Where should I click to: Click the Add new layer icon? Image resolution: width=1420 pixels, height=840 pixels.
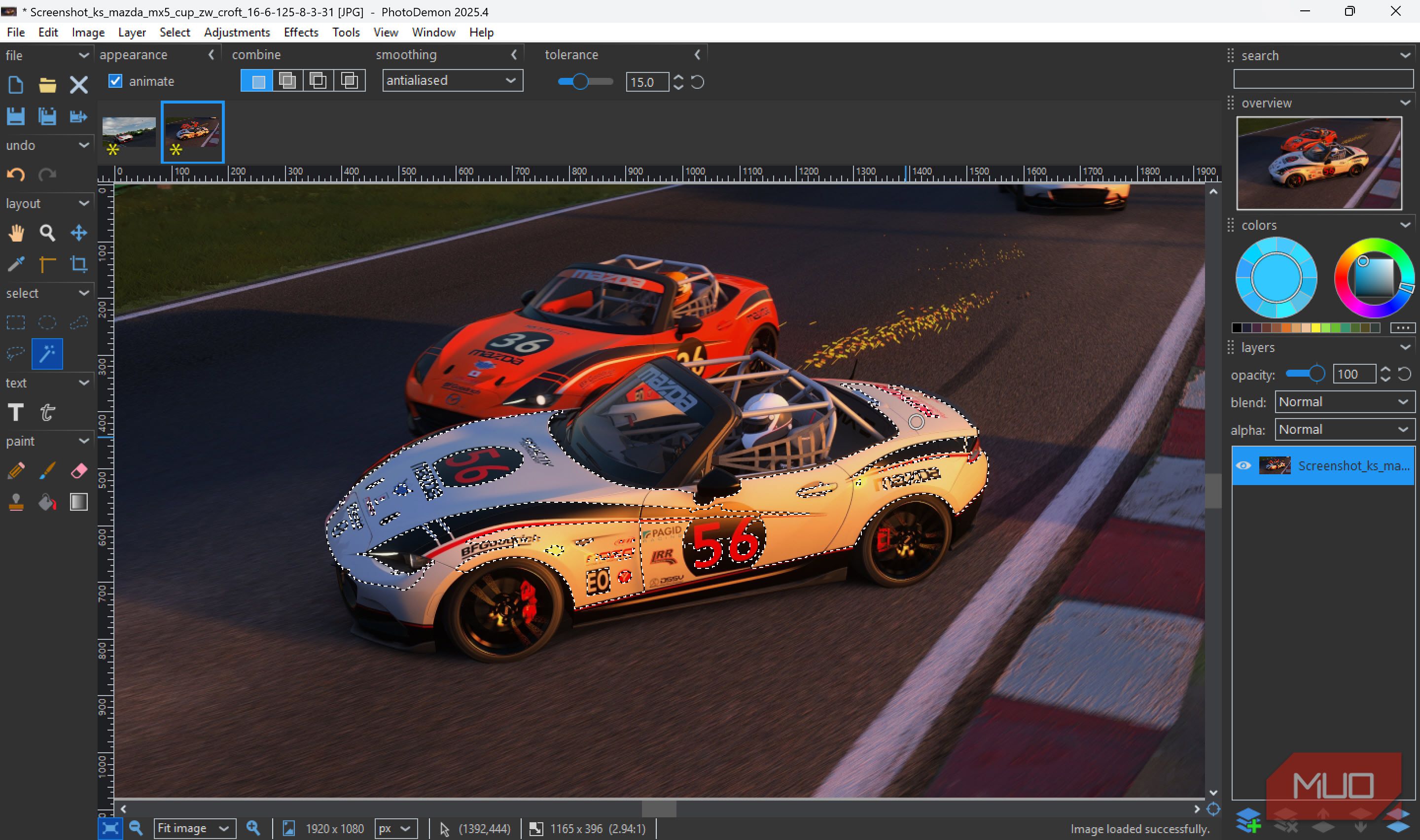[x=1248, y=820]
